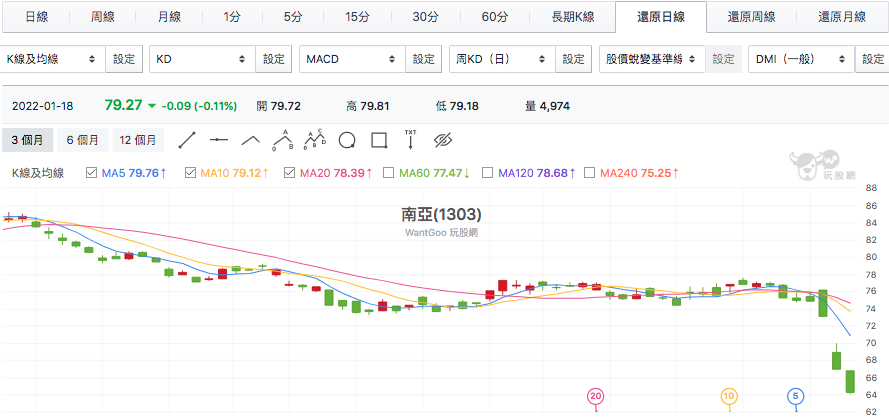Enable the MA60 checkbox

(x=388, y=173)
